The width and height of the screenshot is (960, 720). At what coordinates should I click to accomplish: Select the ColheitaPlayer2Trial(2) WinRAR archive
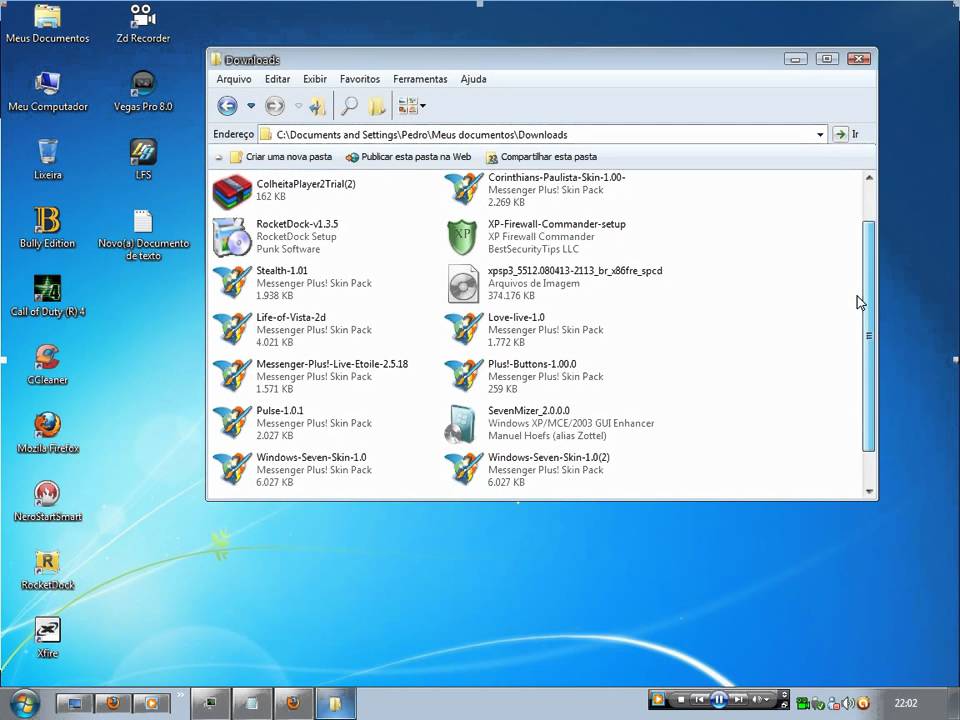pos(232,190)
